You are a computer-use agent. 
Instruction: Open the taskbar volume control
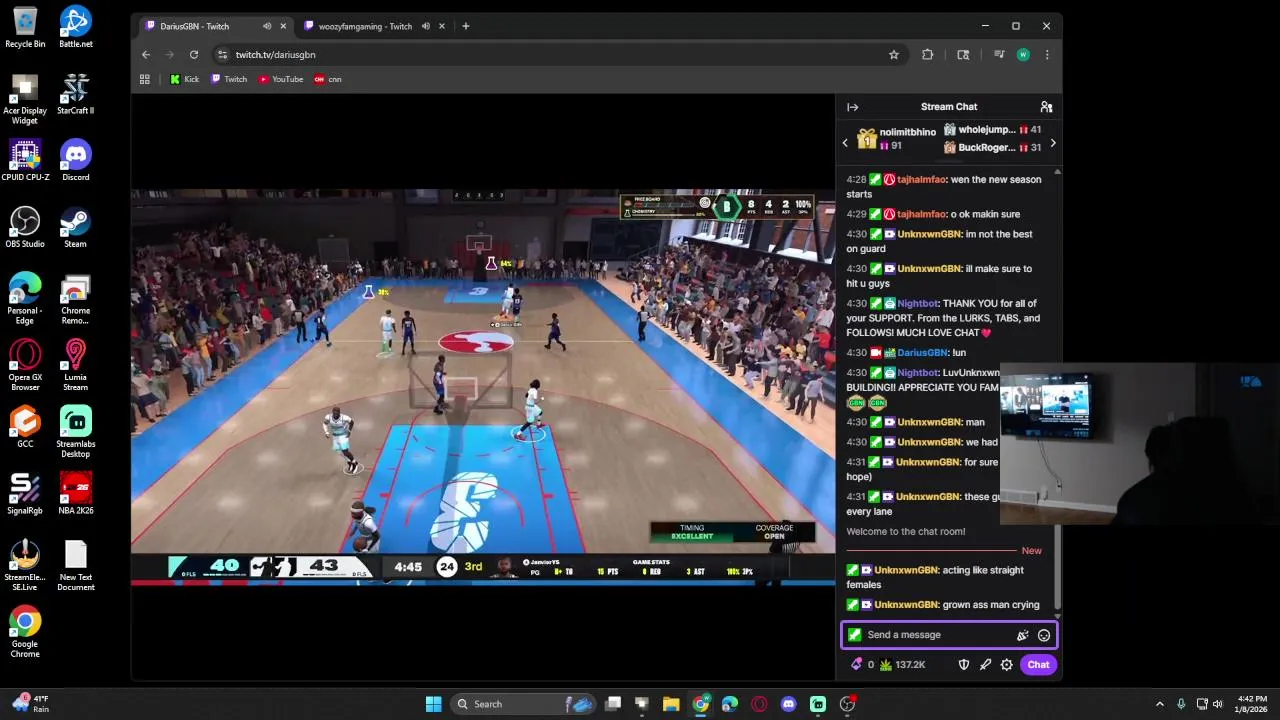(1218, 704)
